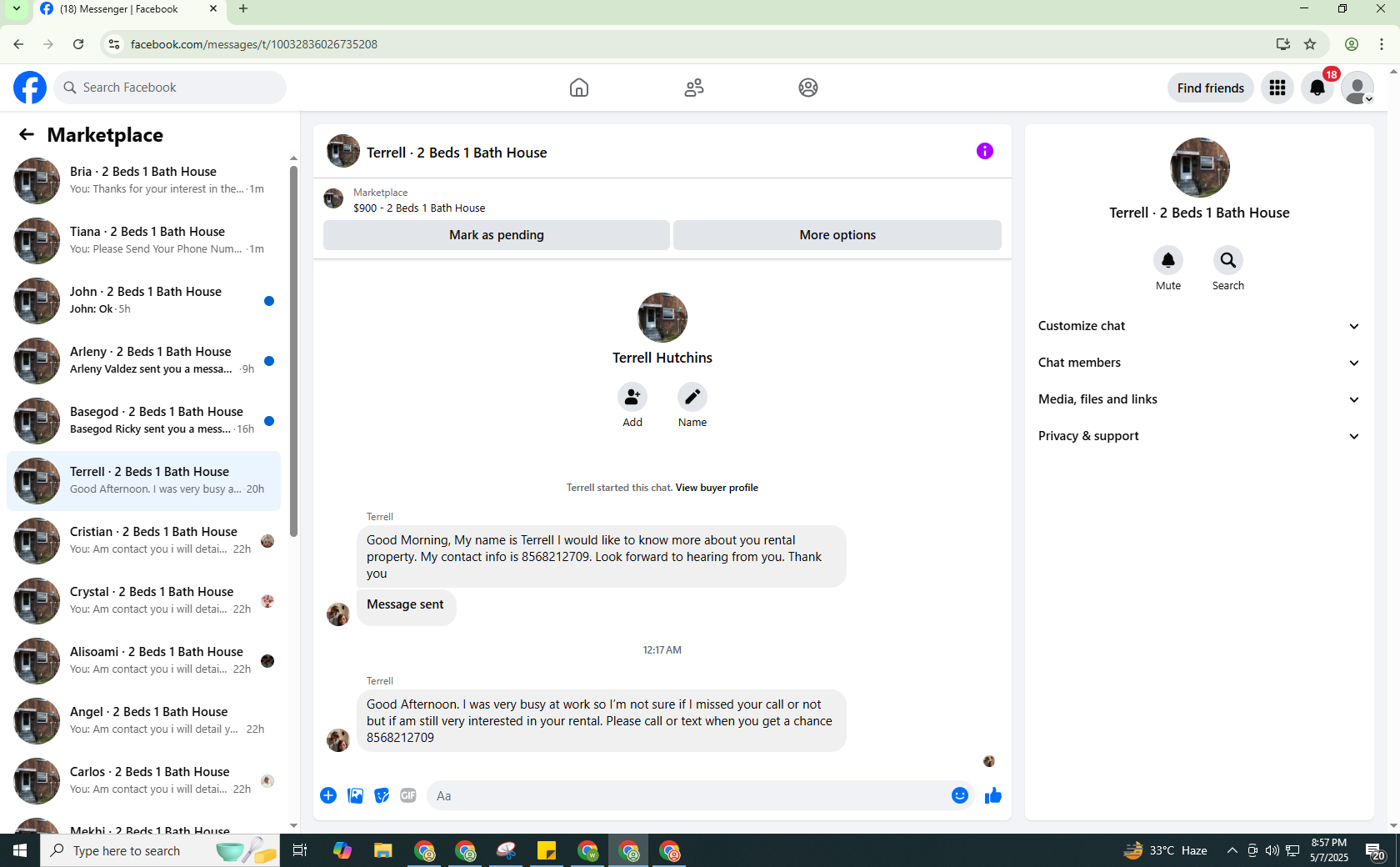Open File Explorer from taskbar

pyautogui.click(x=382, y=850)
